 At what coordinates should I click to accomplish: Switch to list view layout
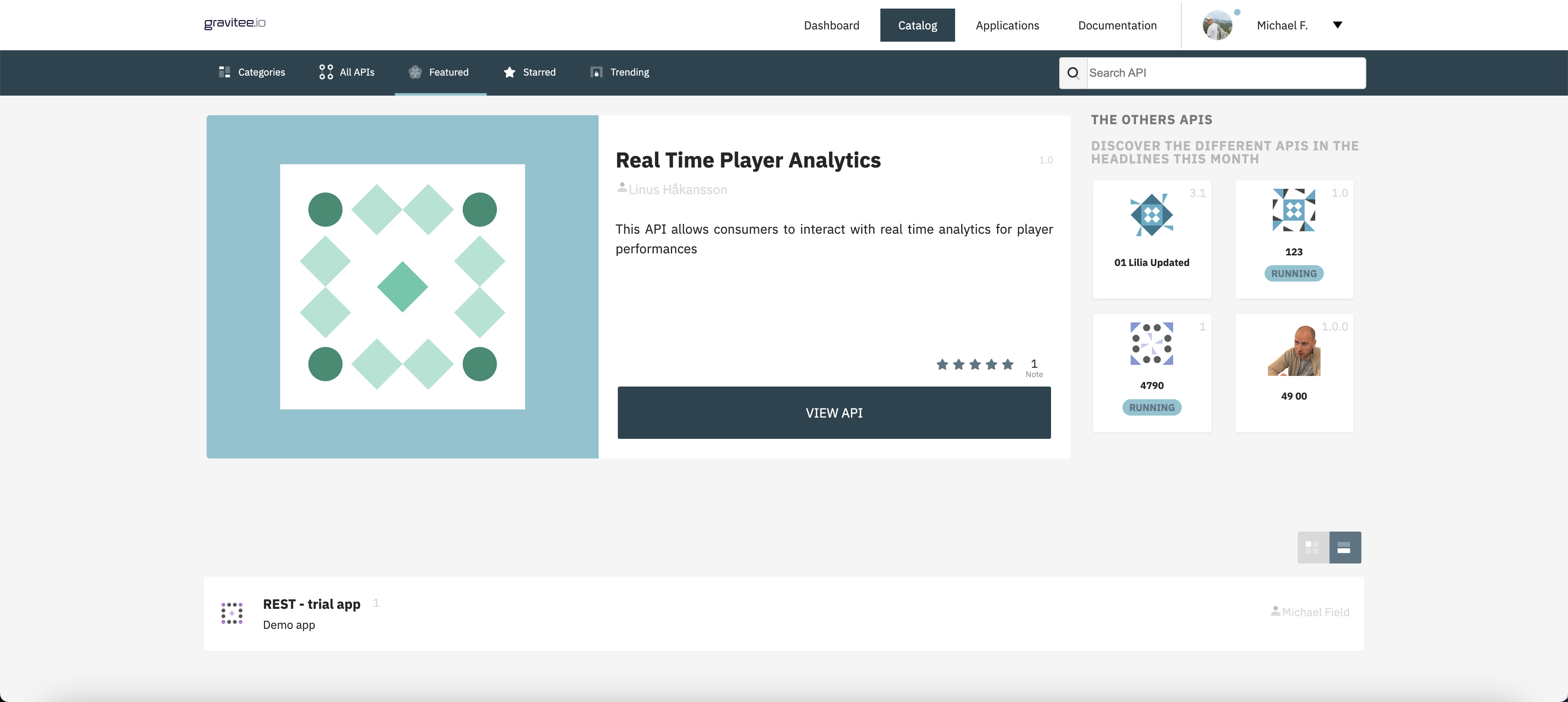tap(1345, 547)
